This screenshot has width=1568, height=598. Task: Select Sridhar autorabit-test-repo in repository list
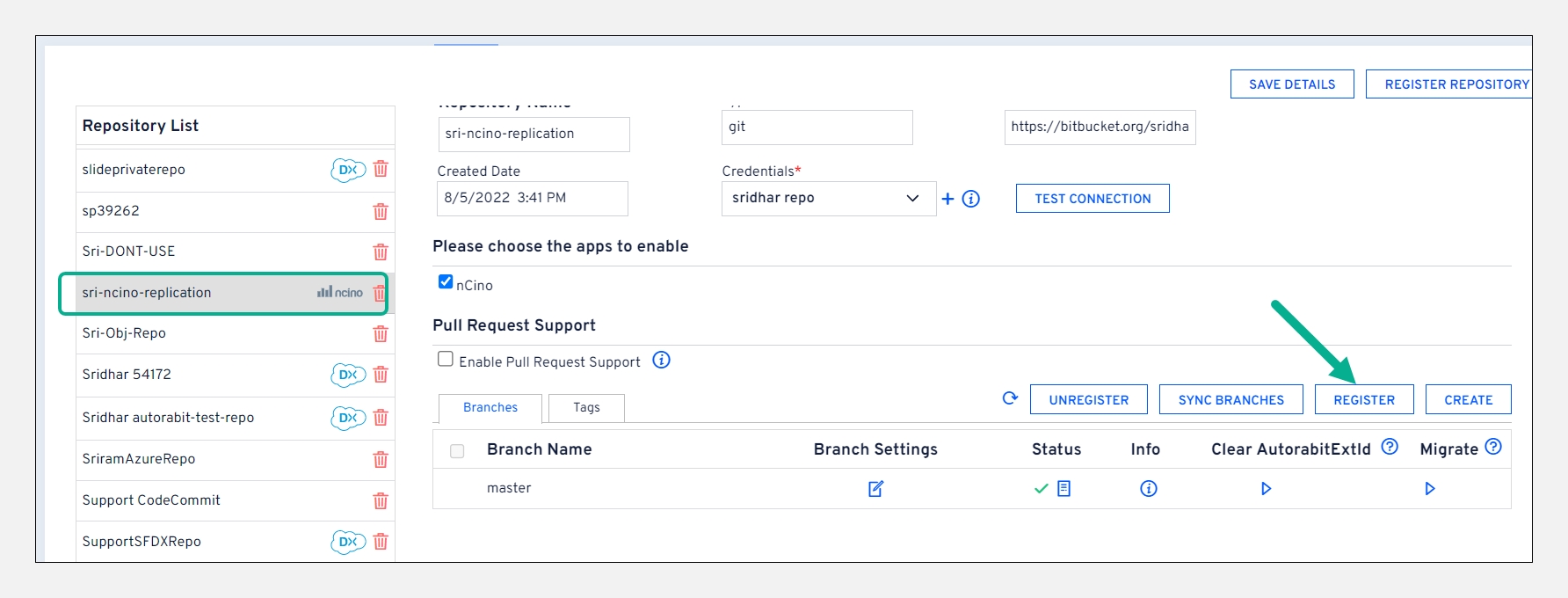click(168, 418)
